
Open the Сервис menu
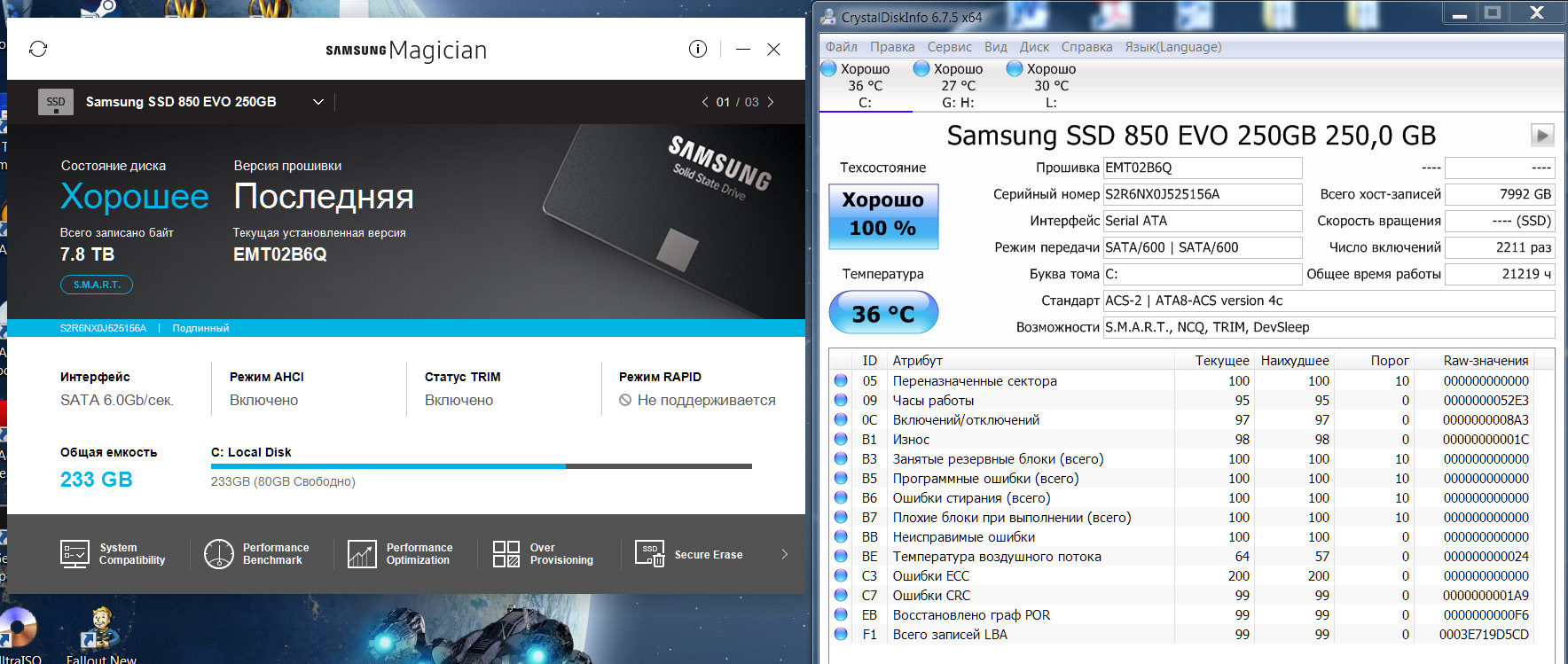(950, 47)
